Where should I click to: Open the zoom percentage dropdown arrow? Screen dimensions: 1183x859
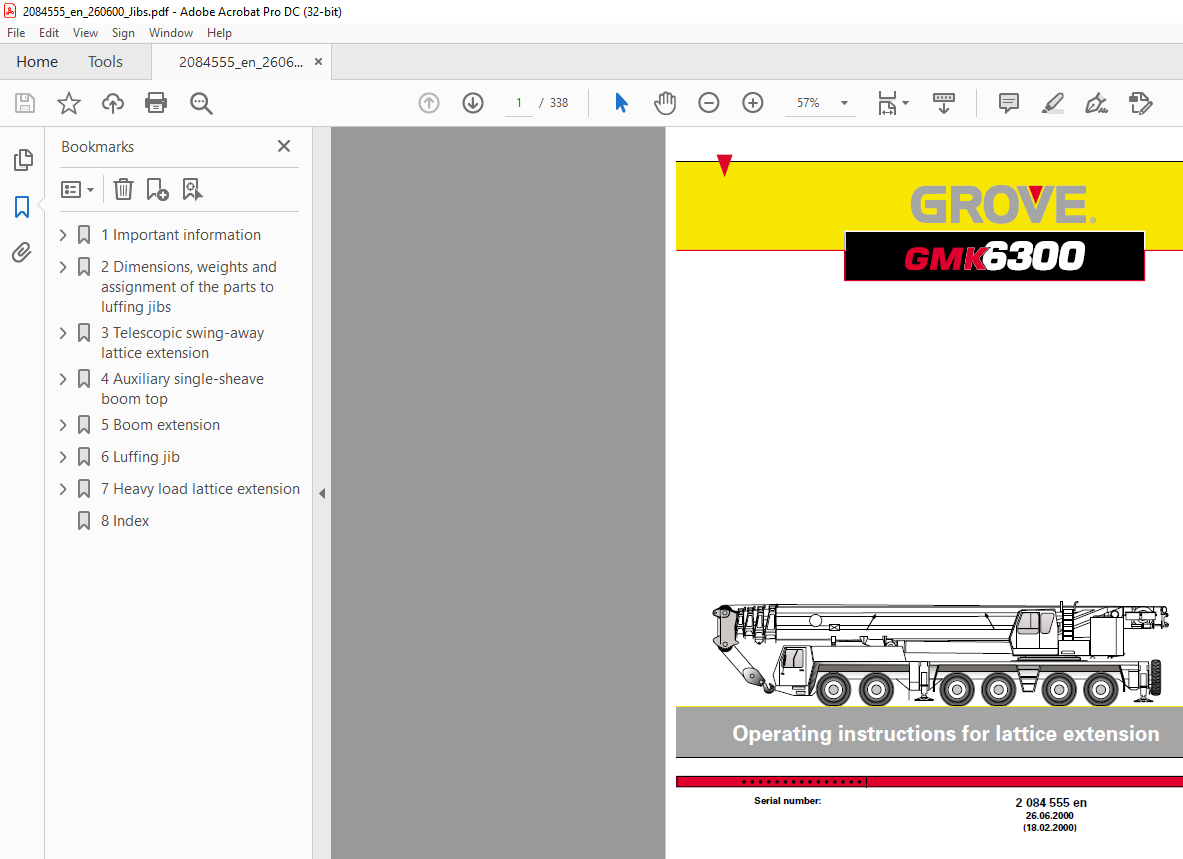844,103
